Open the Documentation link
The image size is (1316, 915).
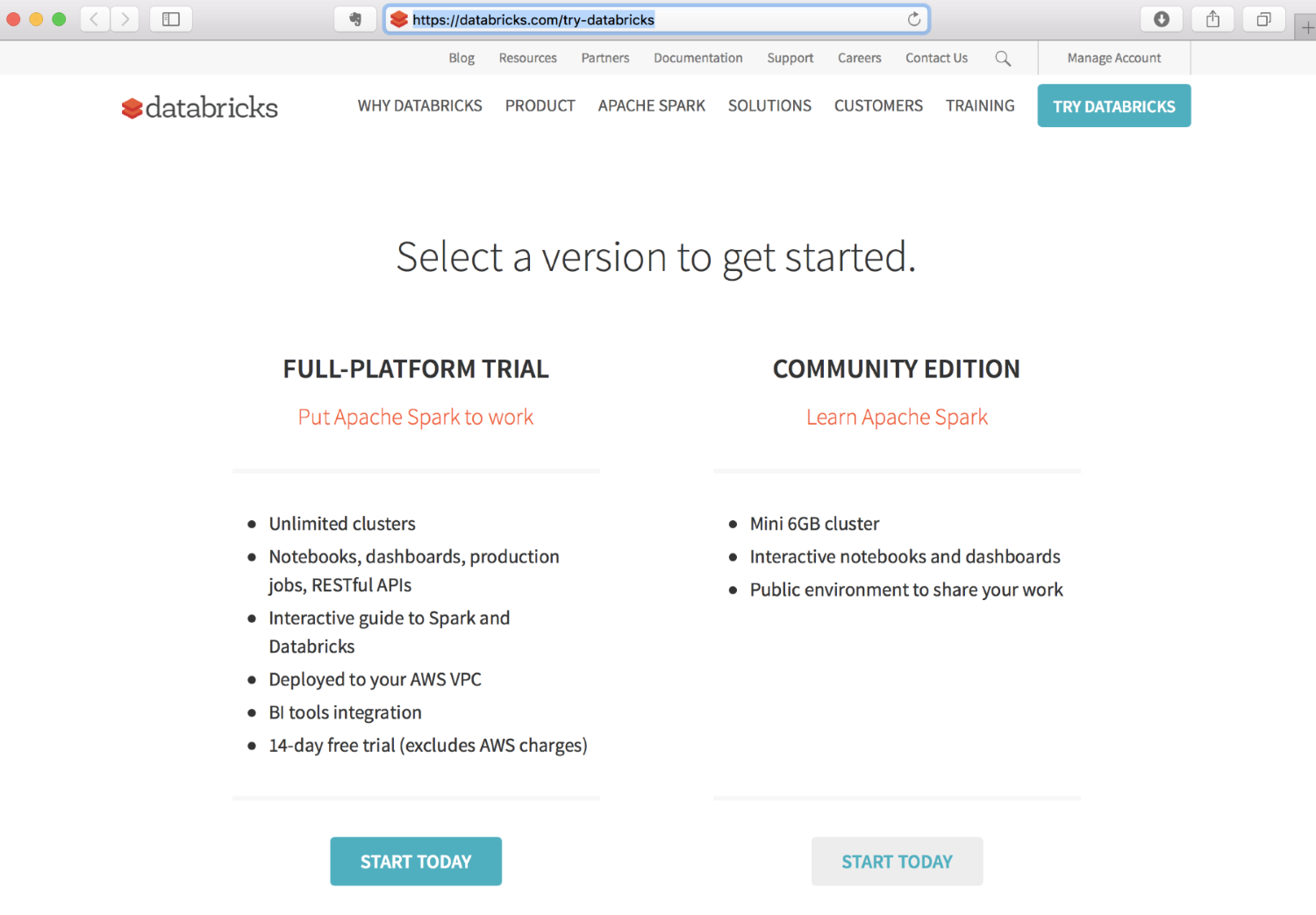pos(697,58)
